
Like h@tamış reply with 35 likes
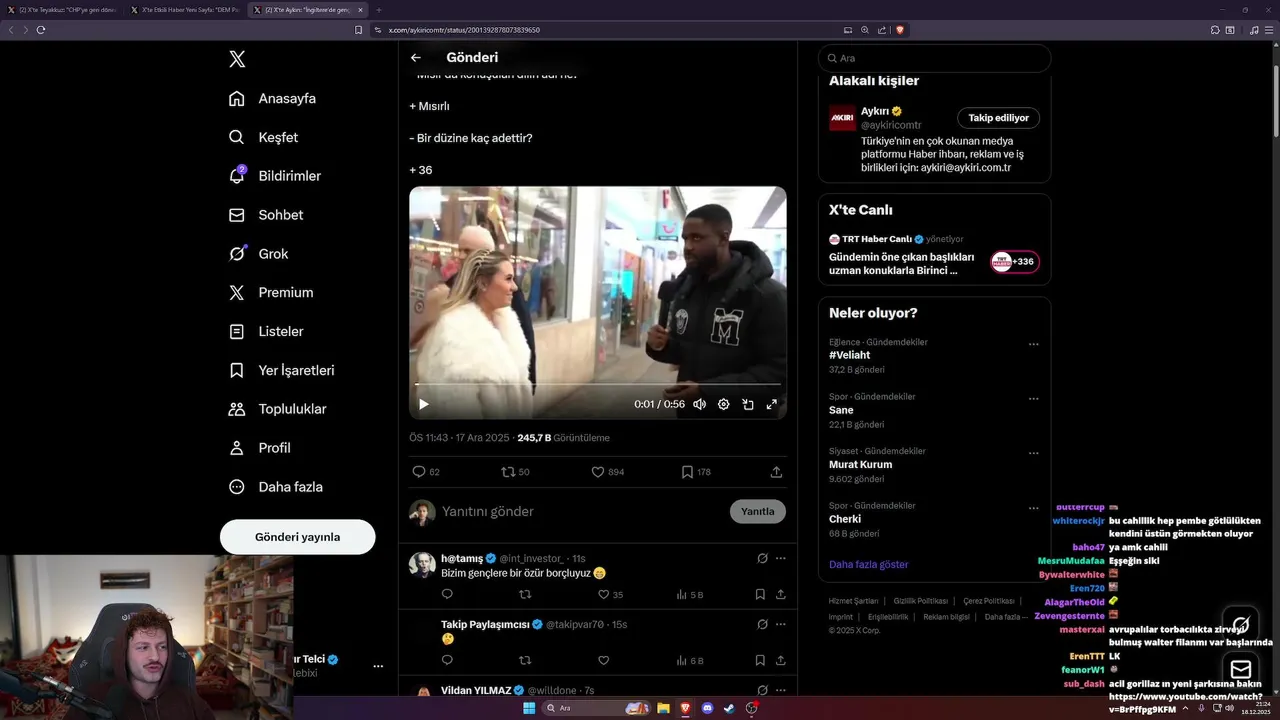609,594
